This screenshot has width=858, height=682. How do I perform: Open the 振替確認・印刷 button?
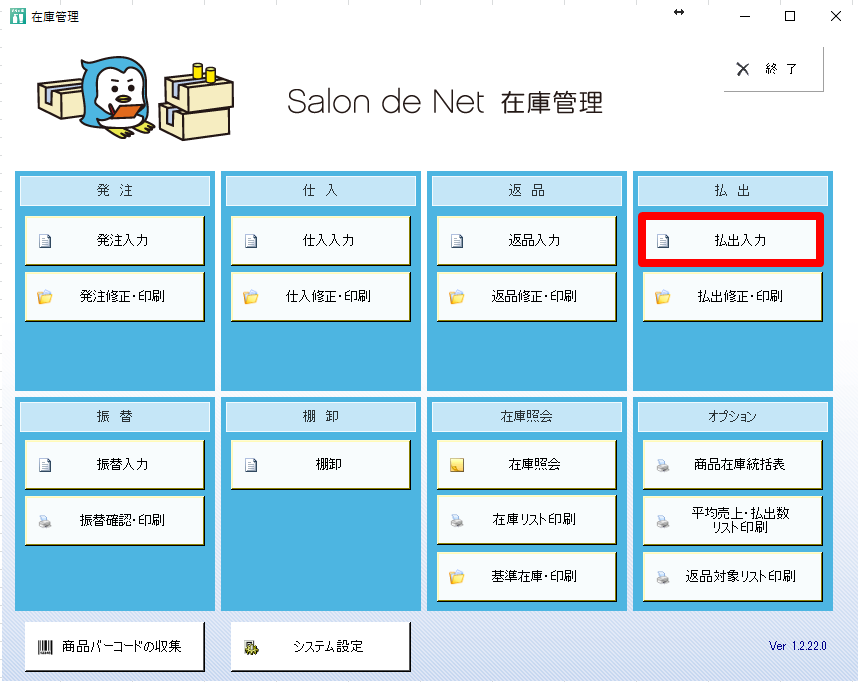pos(114,520)
